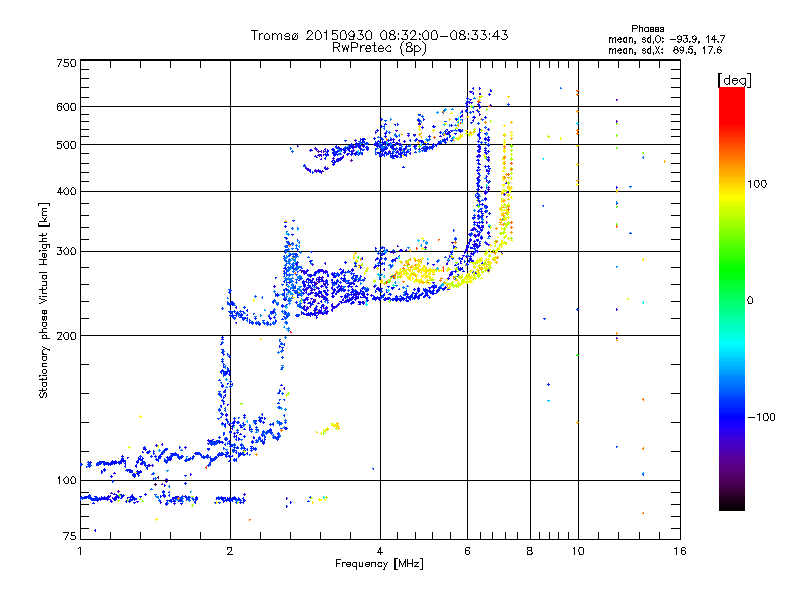Screen dimensions: 800x600
Task: Click the x-axis '2' tick label
Action: 230,551
